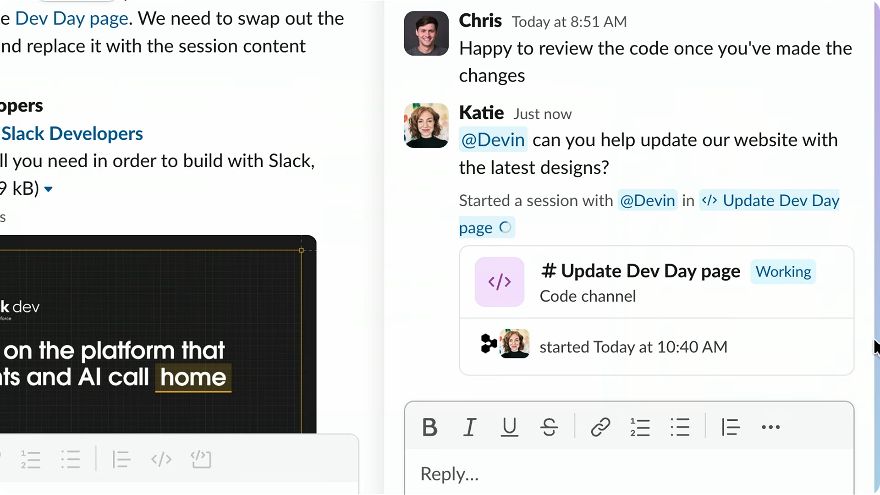The width and height of the screenshot is (880, 495).
Task: Click bulleted list icon in left composer
Action: [71, 460]
